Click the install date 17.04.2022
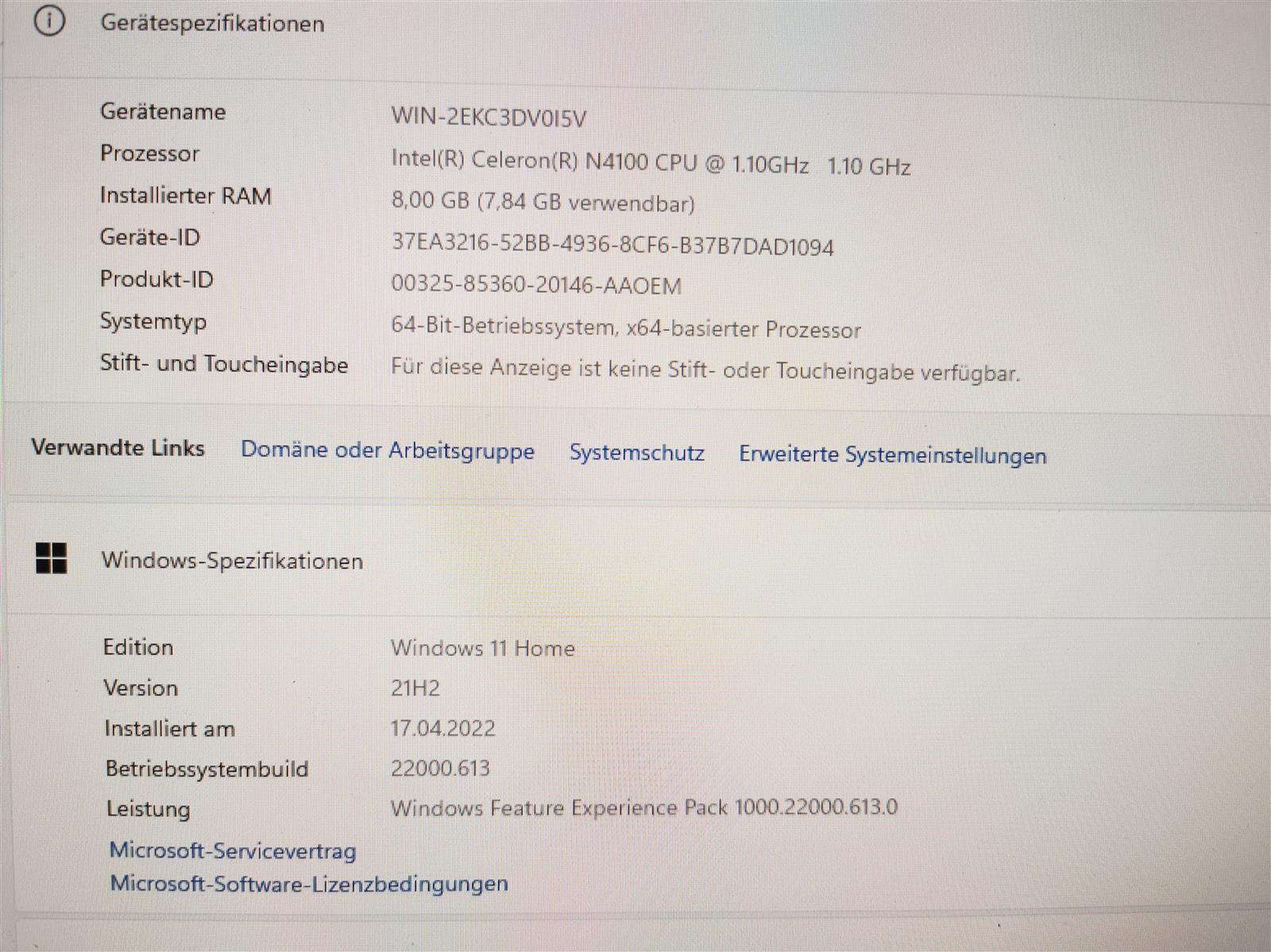 (x=442, y=728)
